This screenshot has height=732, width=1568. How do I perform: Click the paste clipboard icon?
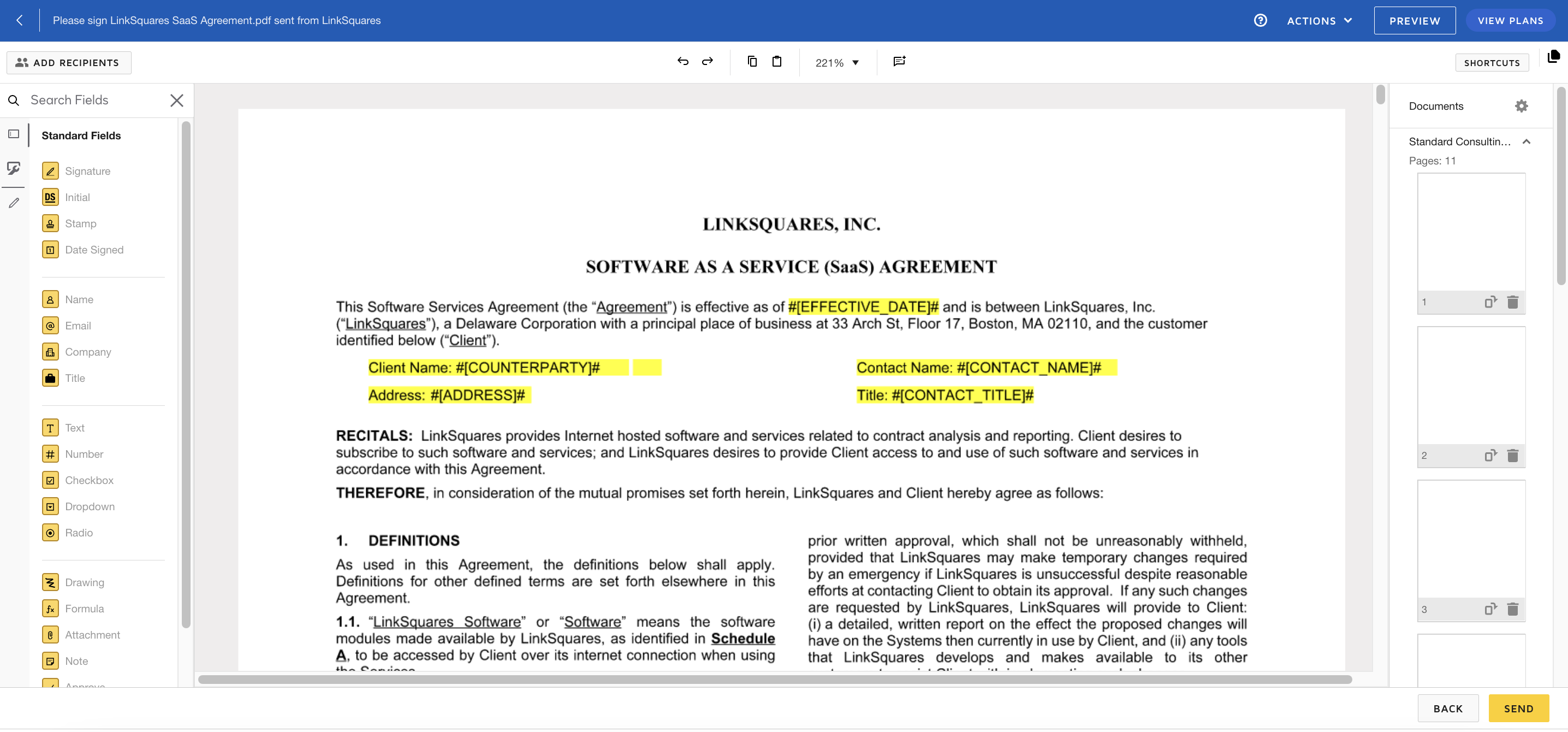click(x=777, y=62)
